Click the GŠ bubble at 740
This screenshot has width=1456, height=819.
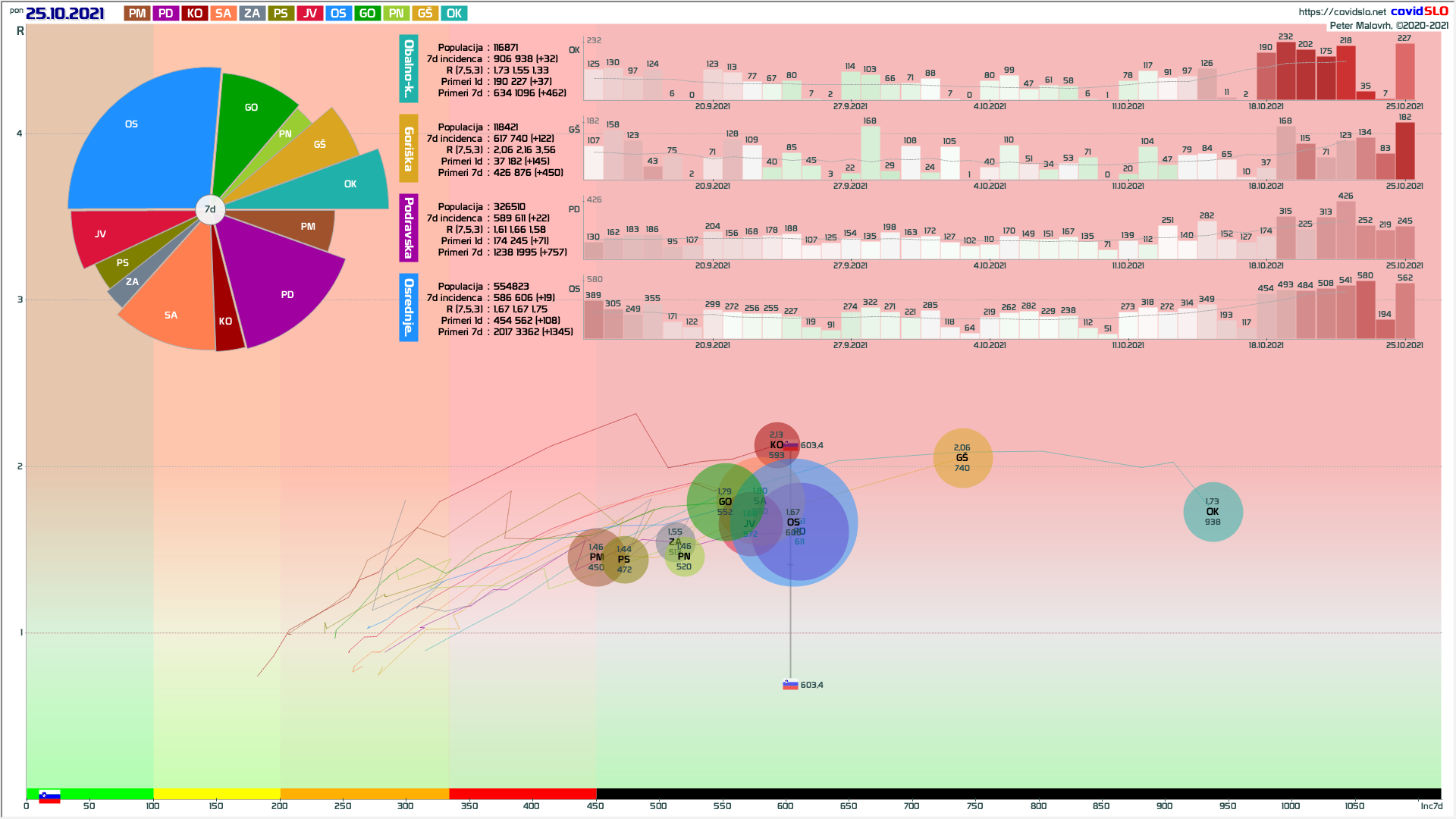tap(962, 457)
